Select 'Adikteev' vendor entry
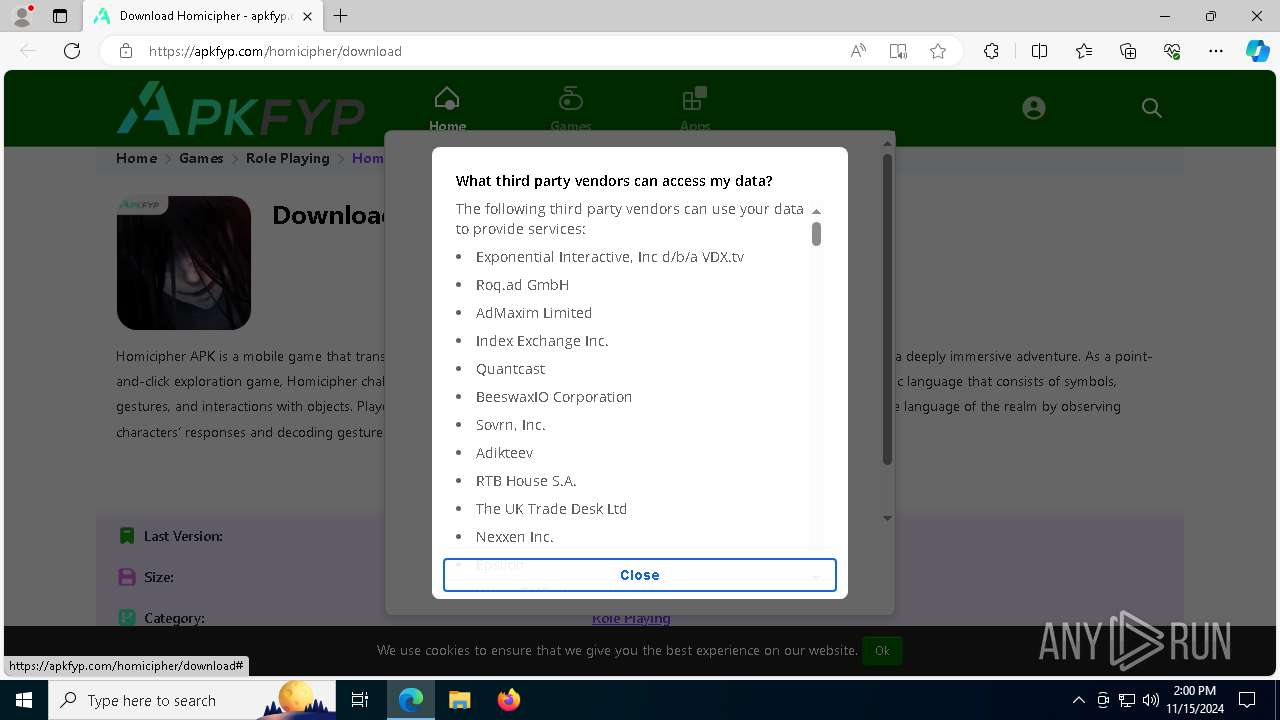 (504, 453)
